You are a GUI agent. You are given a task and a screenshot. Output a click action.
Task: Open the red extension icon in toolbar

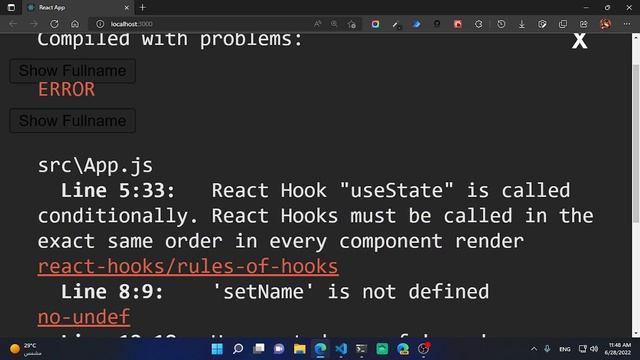pyautogui.click(x=458, y=24)
